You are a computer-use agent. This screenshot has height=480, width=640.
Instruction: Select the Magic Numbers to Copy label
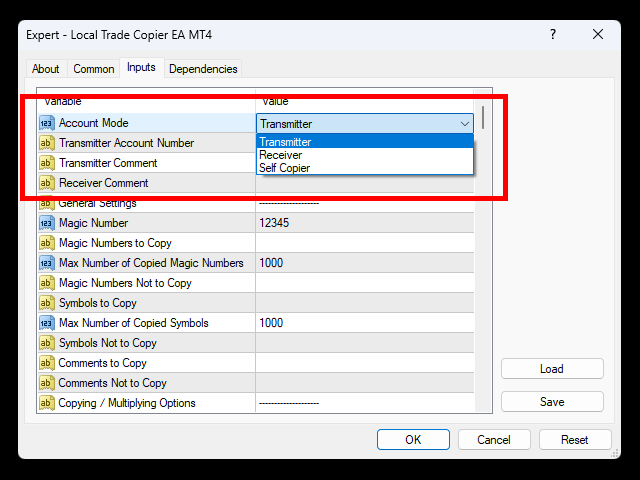click(115, 243)
